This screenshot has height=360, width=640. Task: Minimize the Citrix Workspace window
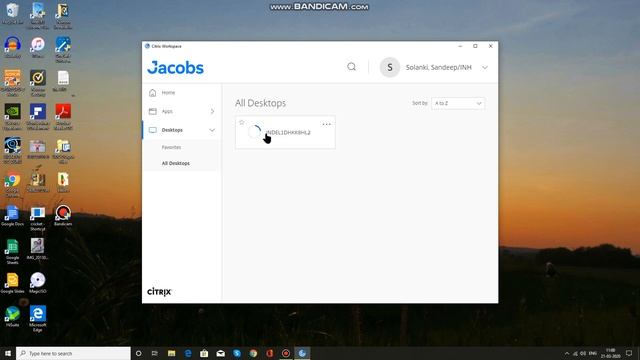coord(460,46)
